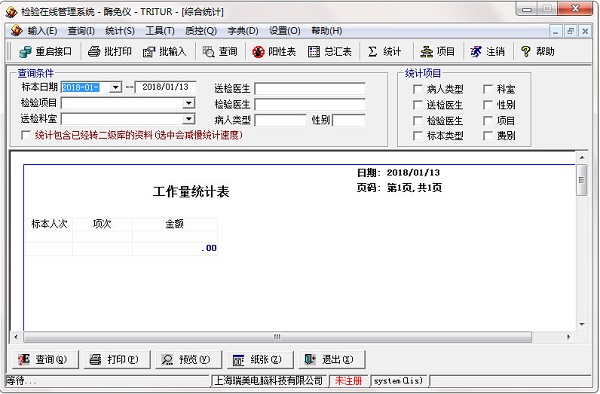Open 批打印 batch print tool

(110, 52)
